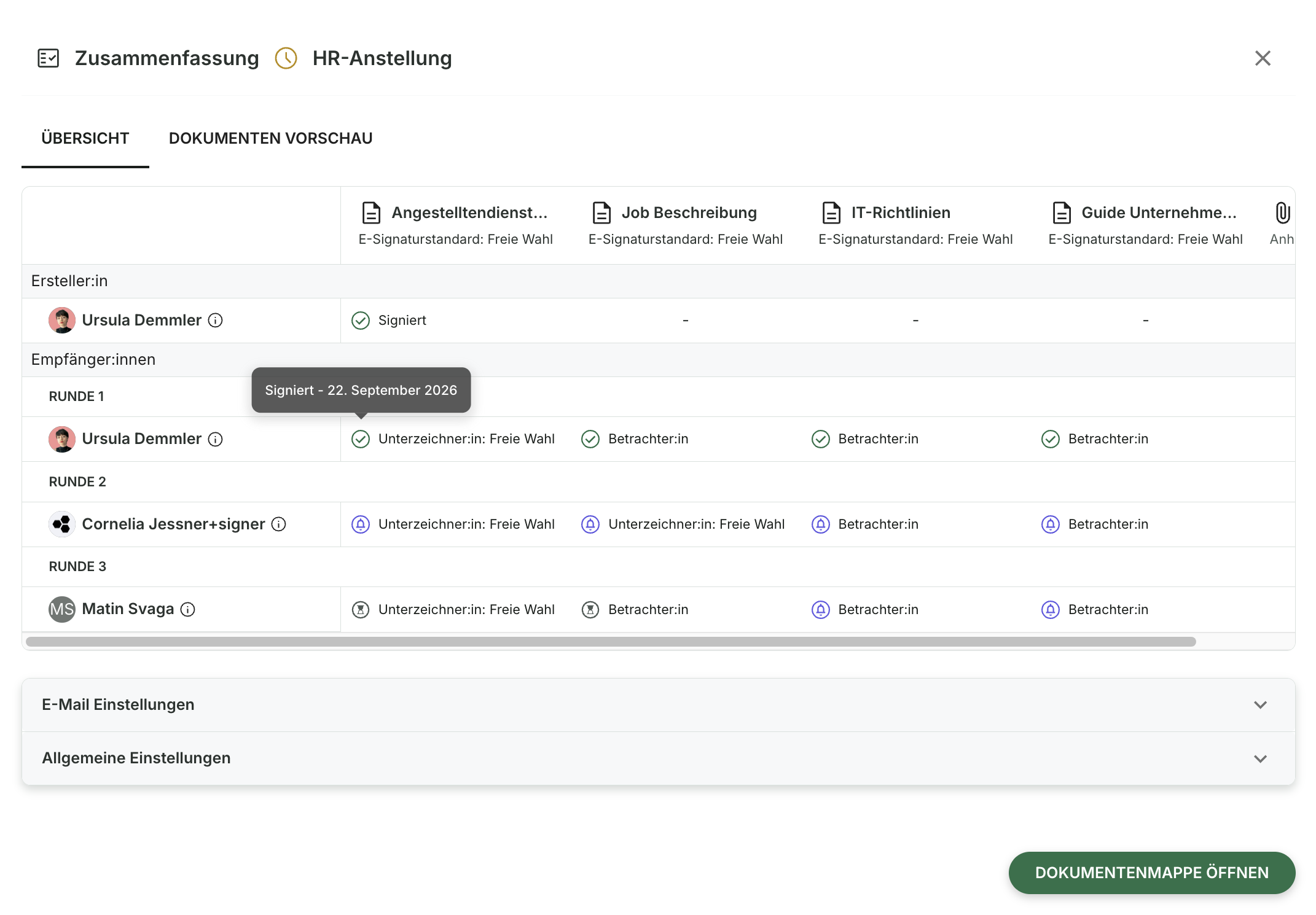
Task: Click the RUNDE 3 row label
Action: pos(77,566)
